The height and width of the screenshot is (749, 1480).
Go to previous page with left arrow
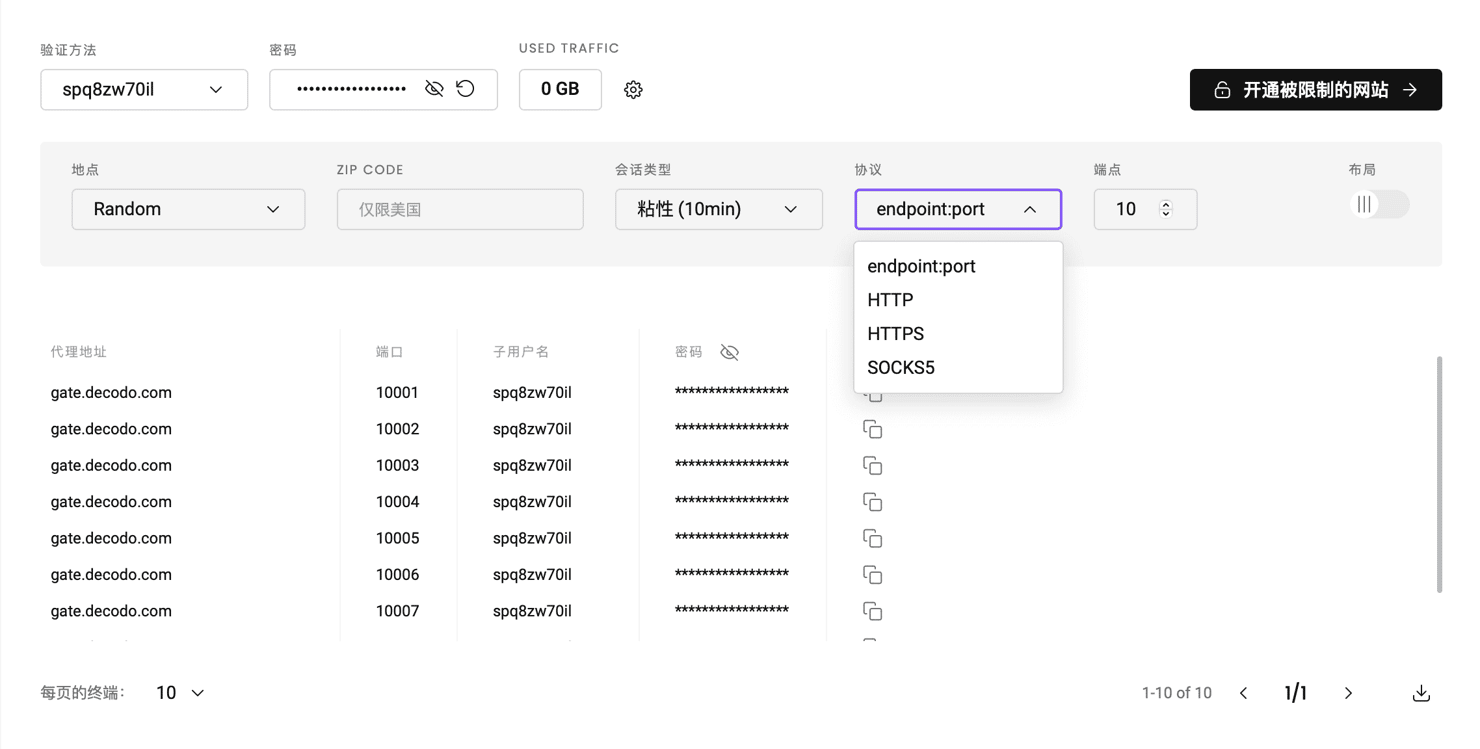coord(1244,693)
